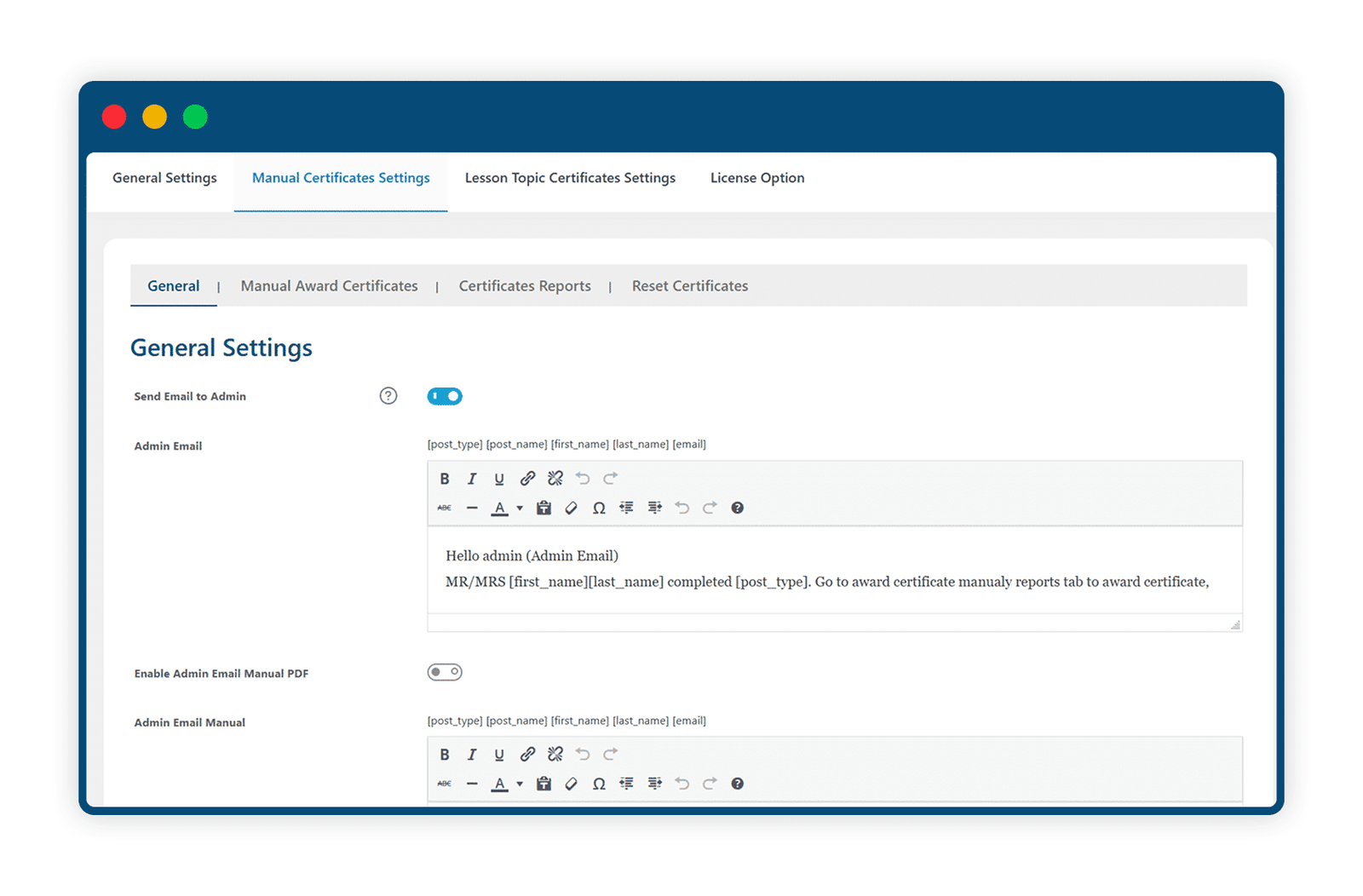Enable the Admin Email Manual PDF toggle
This screenshot has width=1363, height=896.
(445, 672)
